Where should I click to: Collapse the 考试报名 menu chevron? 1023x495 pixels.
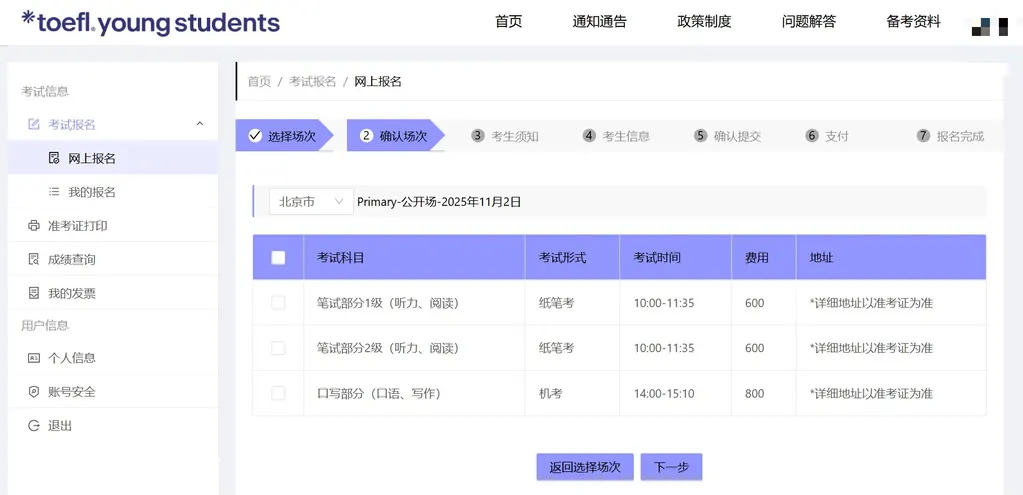(x=199, y=124)
